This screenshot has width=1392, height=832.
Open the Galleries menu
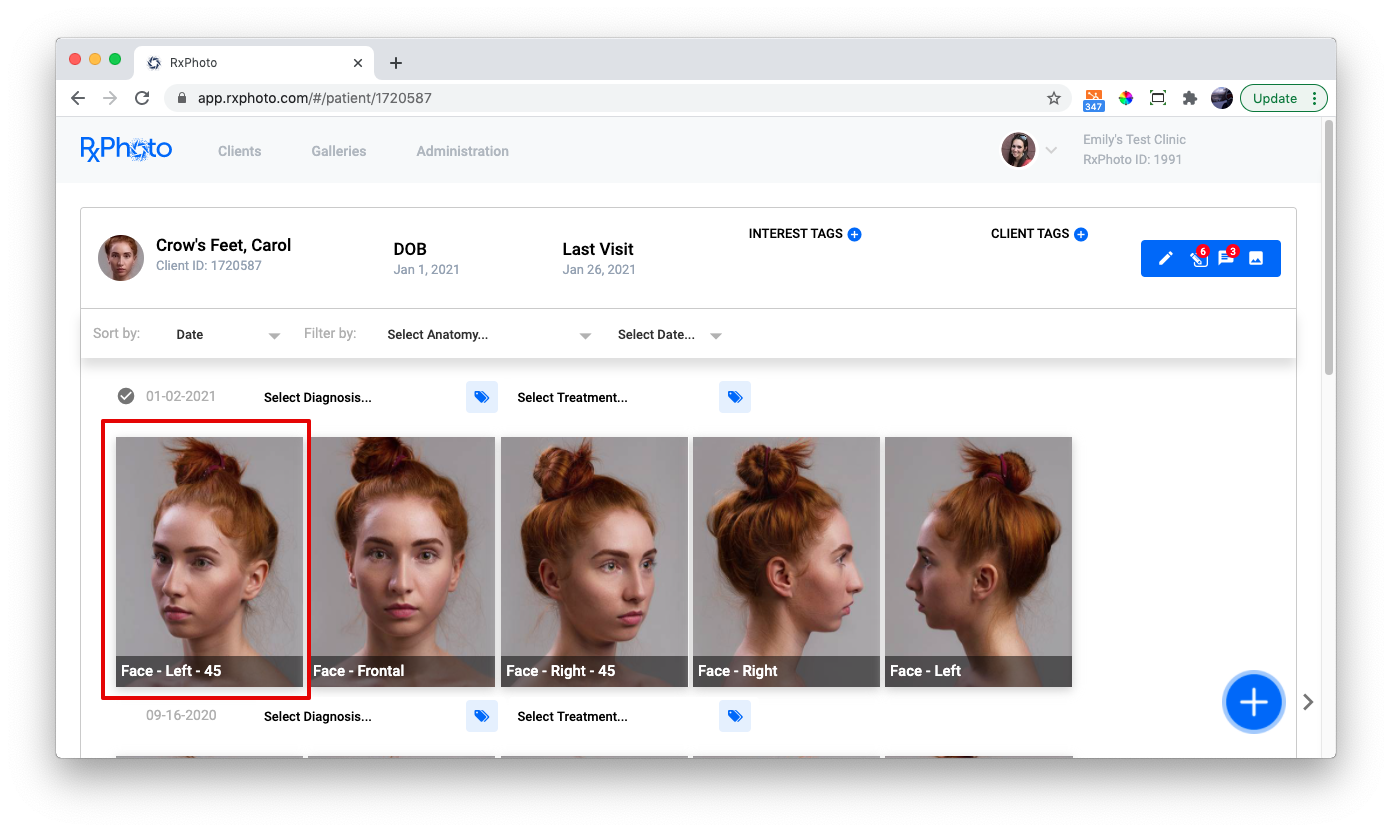point(339,151)
